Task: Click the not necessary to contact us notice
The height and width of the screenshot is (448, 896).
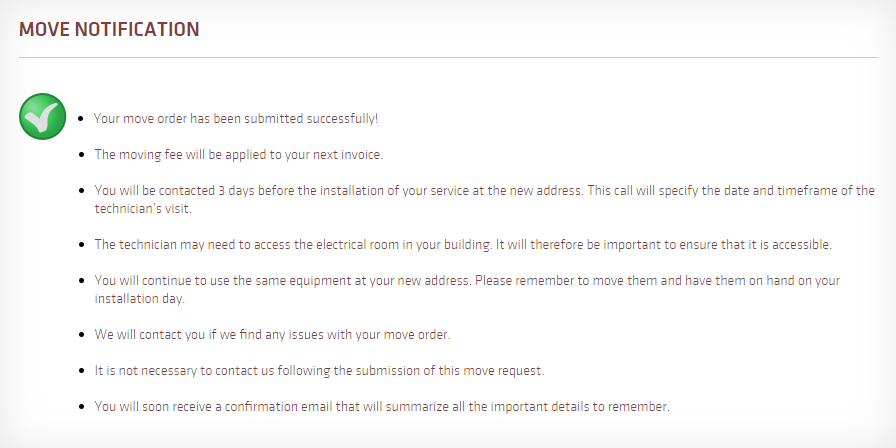Action: 319,370
